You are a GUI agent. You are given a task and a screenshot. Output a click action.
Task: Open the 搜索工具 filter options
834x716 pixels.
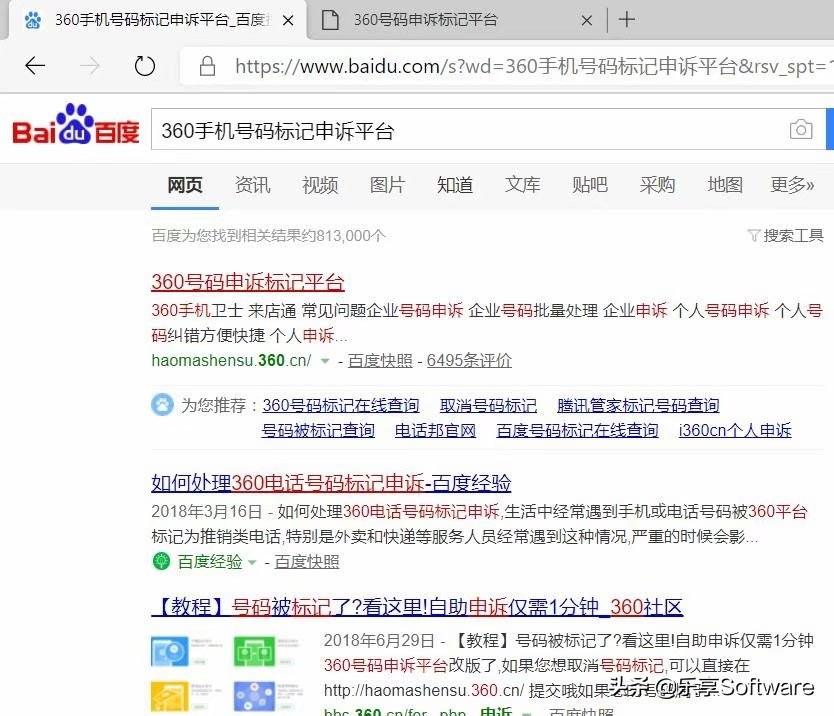[x=787, y=233]
